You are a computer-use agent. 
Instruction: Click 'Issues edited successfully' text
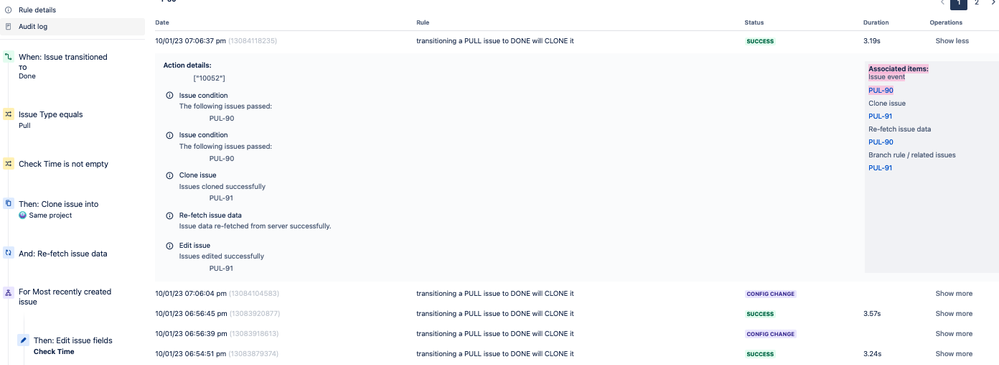pos(221,256)
